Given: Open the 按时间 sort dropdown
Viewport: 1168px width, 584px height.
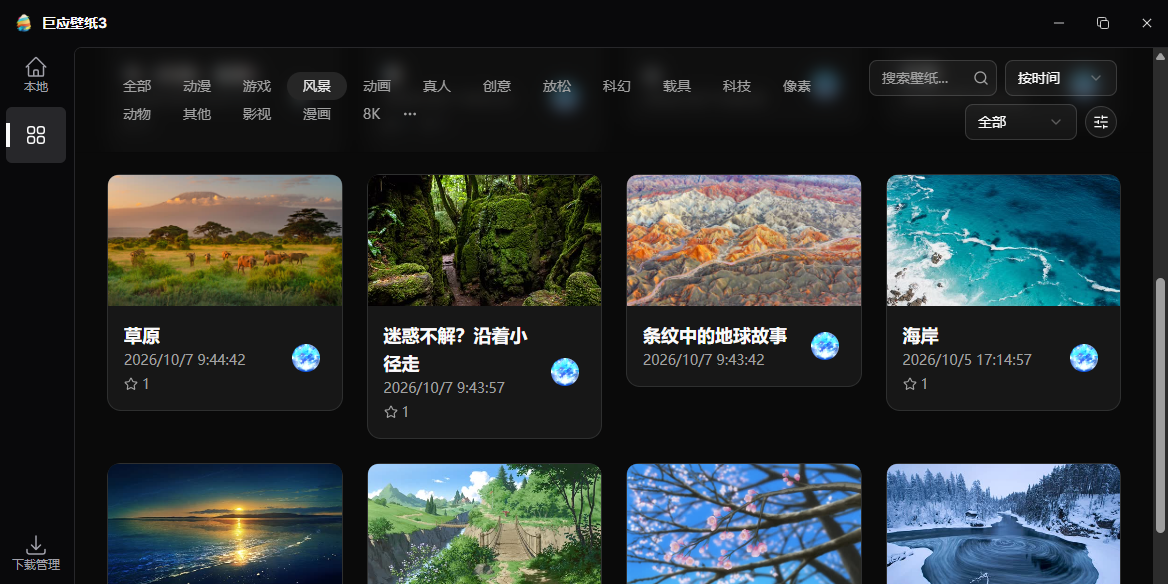Looking at the screenshot, I should (1061, 78).
